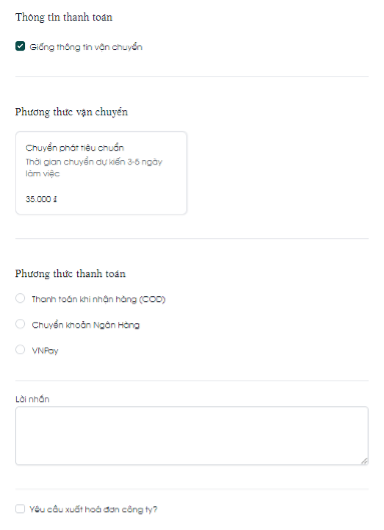Choose the 'Chuyển khoản Ngân Hàng' radio button
Viewport: 384px width, 530px height.
point(20,324)
